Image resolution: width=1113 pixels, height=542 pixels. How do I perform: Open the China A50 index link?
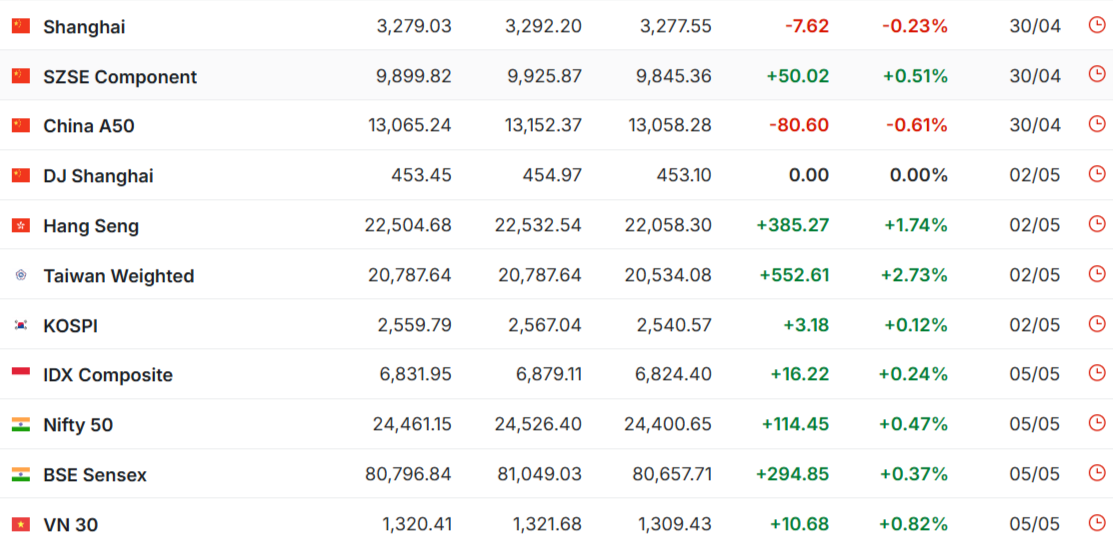click(x=89, y=126)
